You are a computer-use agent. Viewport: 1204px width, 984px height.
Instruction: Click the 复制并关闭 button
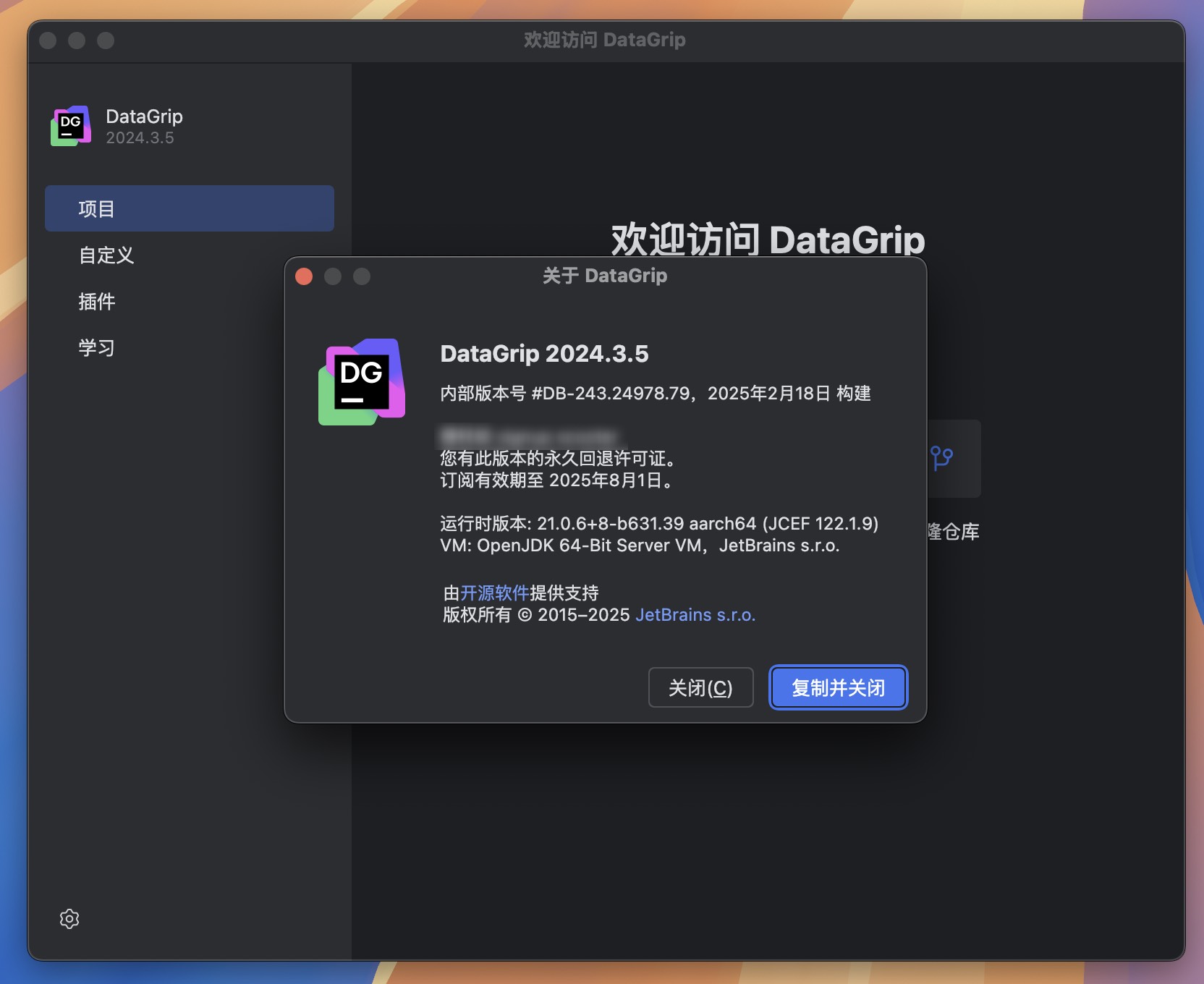tap(838, 687)
